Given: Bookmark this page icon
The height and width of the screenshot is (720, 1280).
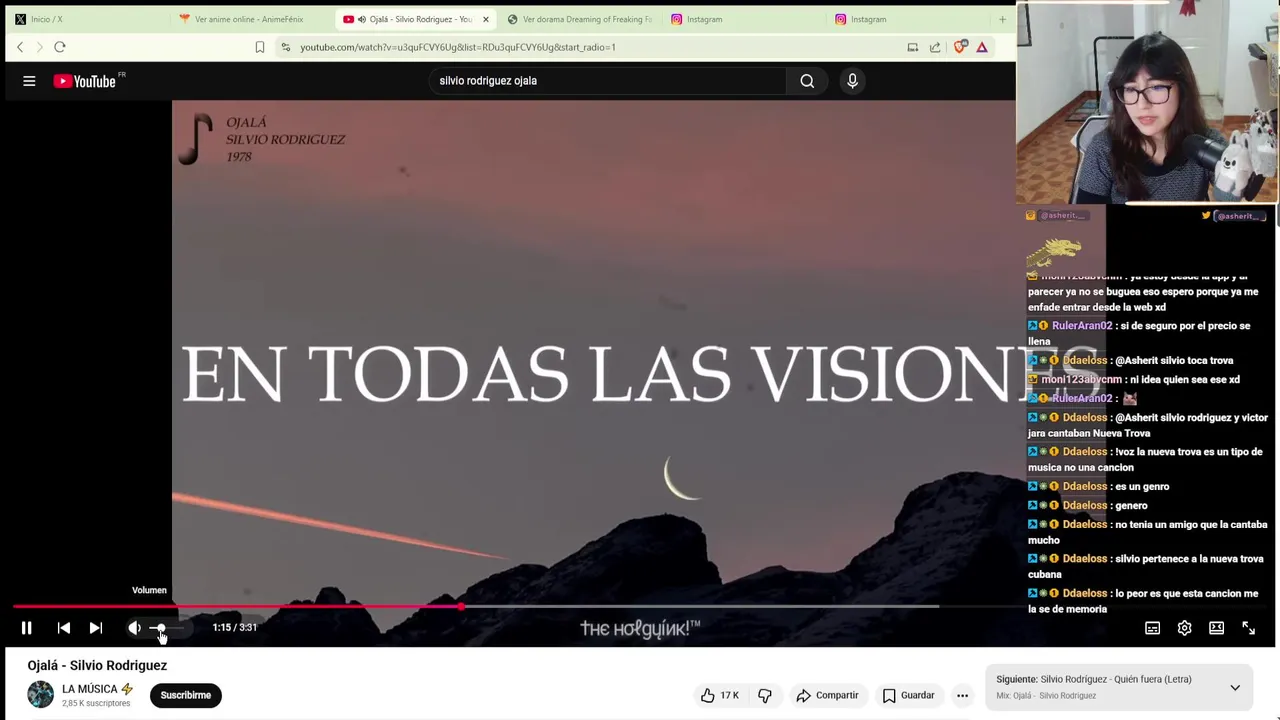Looking at the screenshot, I should (260, 47).
